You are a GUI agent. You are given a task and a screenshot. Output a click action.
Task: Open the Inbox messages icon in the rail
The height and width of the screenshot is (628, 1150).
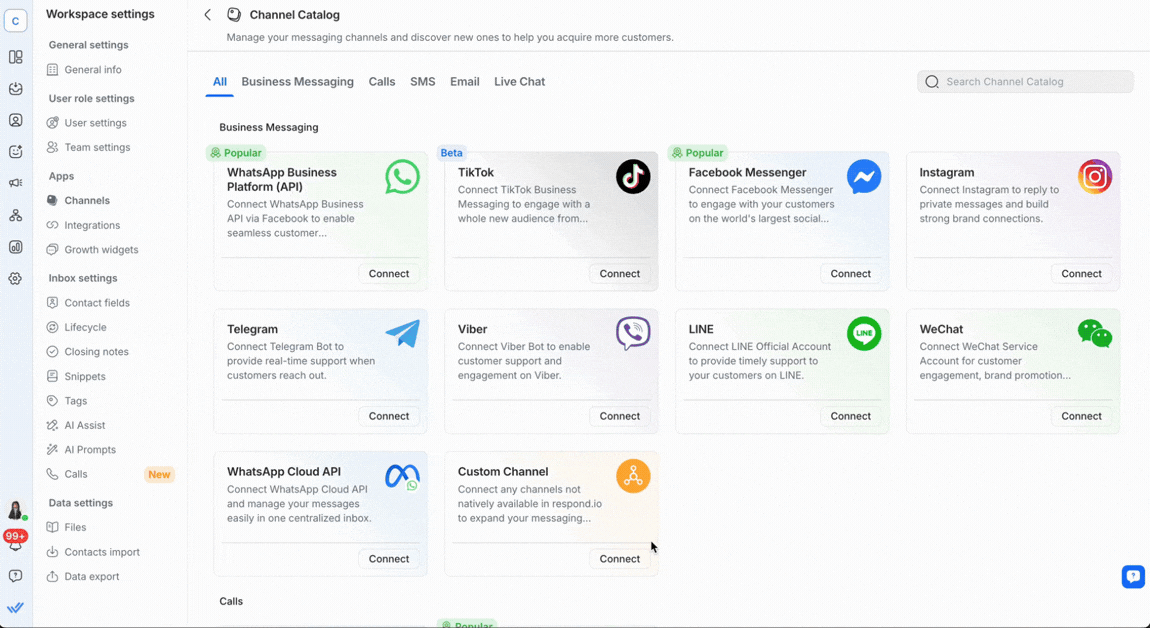click(15, 89)
